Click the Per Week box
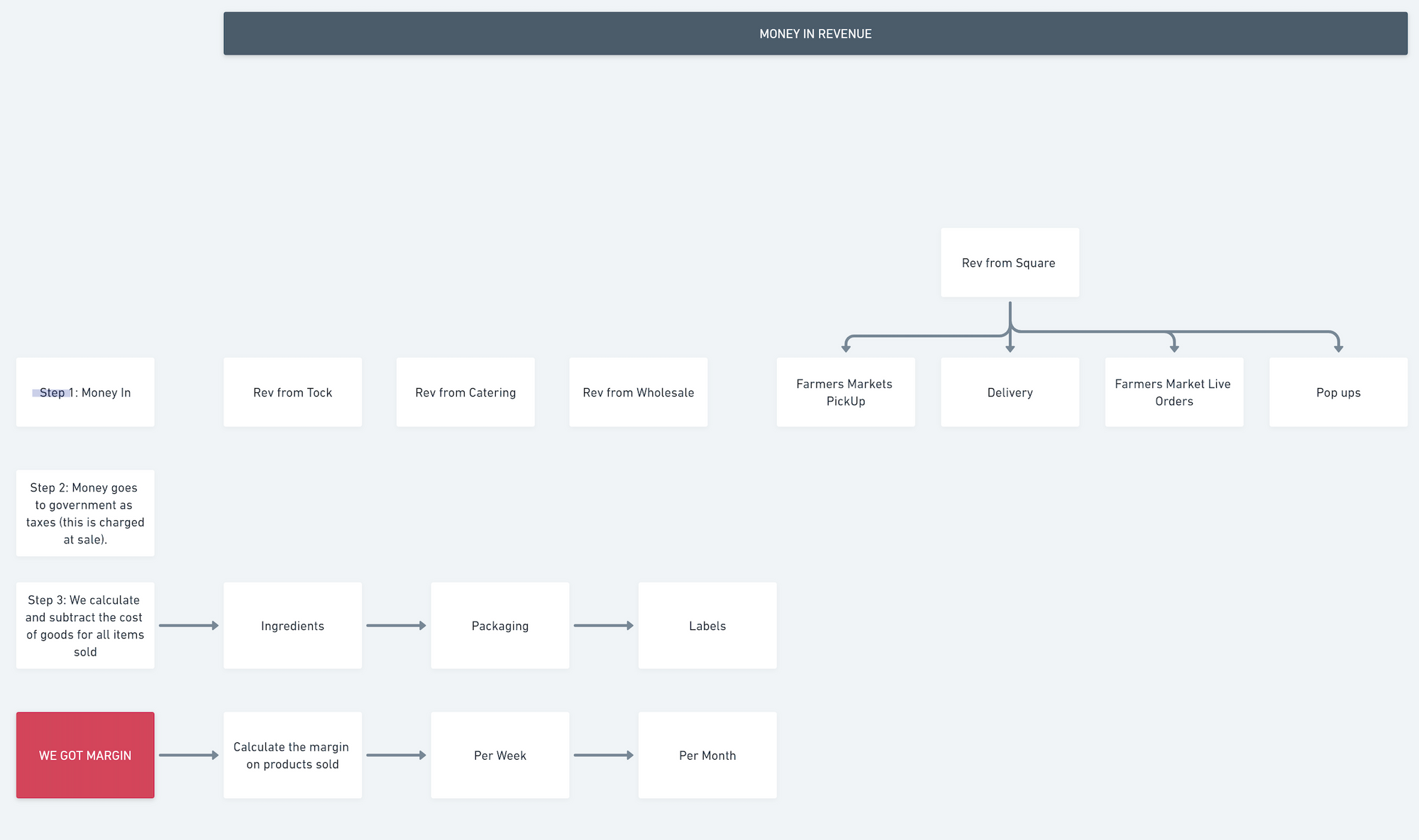The image size is (1419, 840). [x=499, y=755]
